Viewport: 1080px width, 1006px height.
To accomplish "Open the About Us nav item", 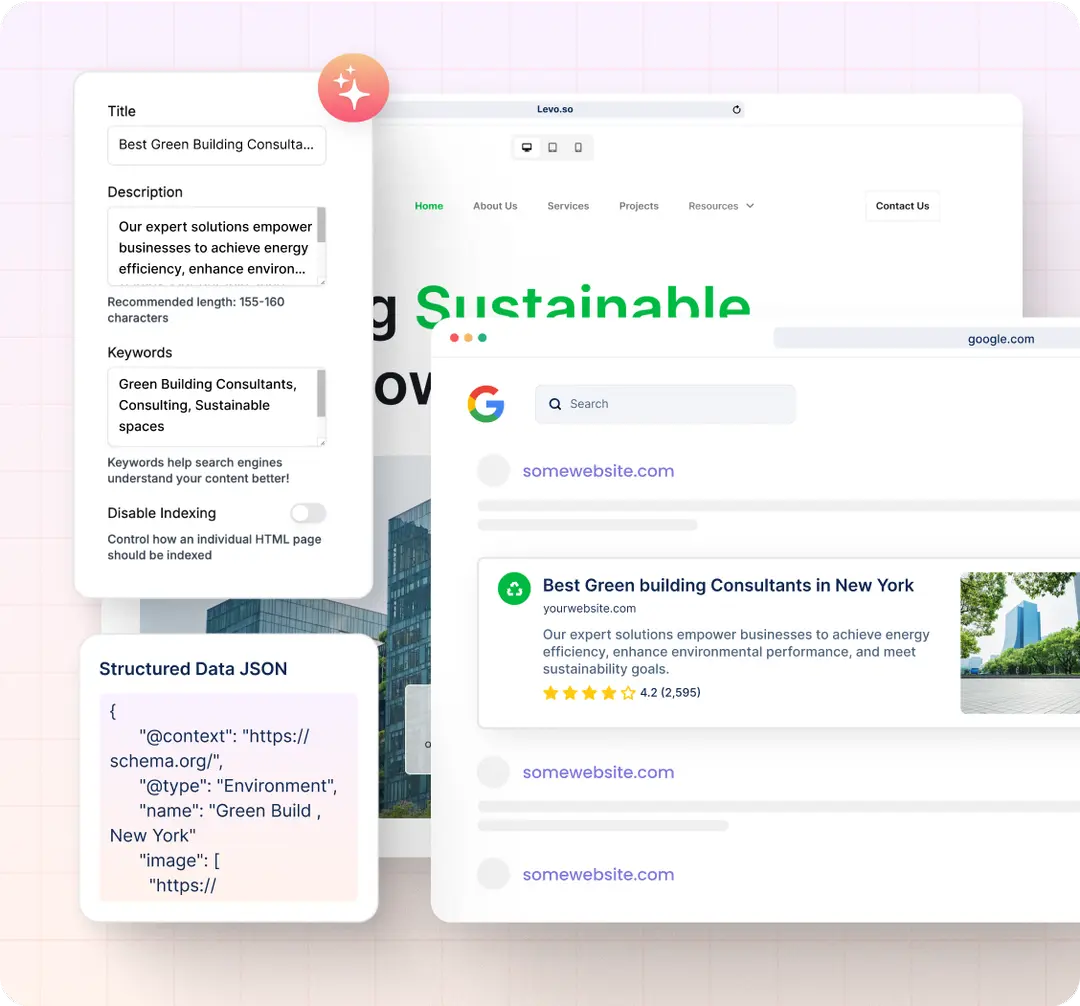I will pos(495,206).
